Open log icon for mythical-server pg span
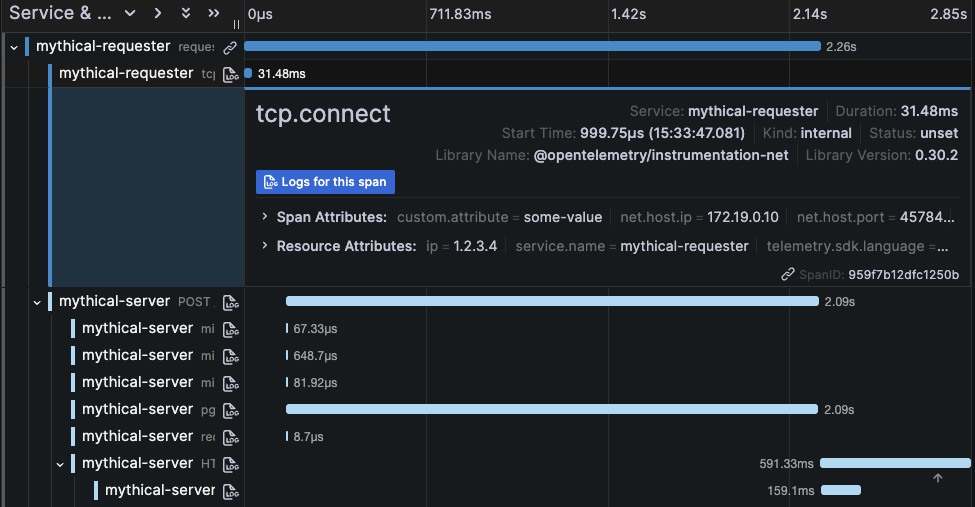975x507 pixels. click(230, 410)
